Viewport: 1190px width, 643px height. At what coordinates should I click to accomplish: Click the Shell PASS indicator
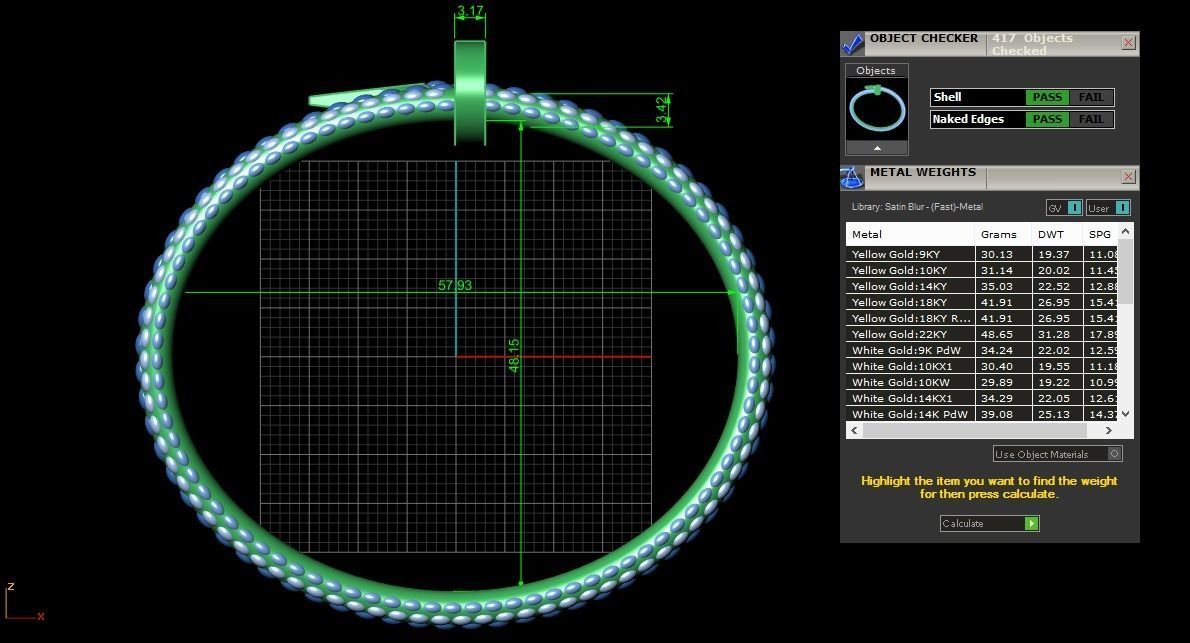(x=1047, y=97)
